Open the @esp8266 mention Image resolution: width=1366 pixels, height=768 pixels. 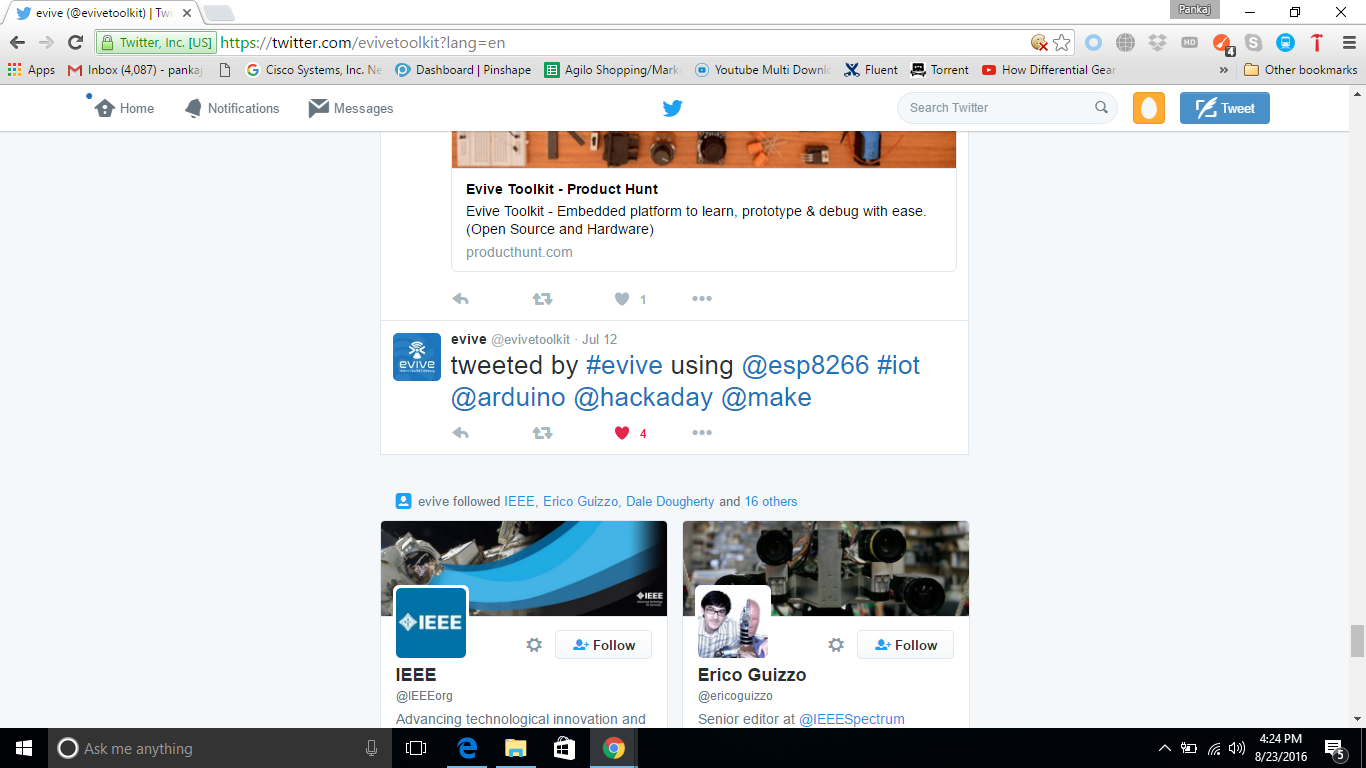point(805,365)
